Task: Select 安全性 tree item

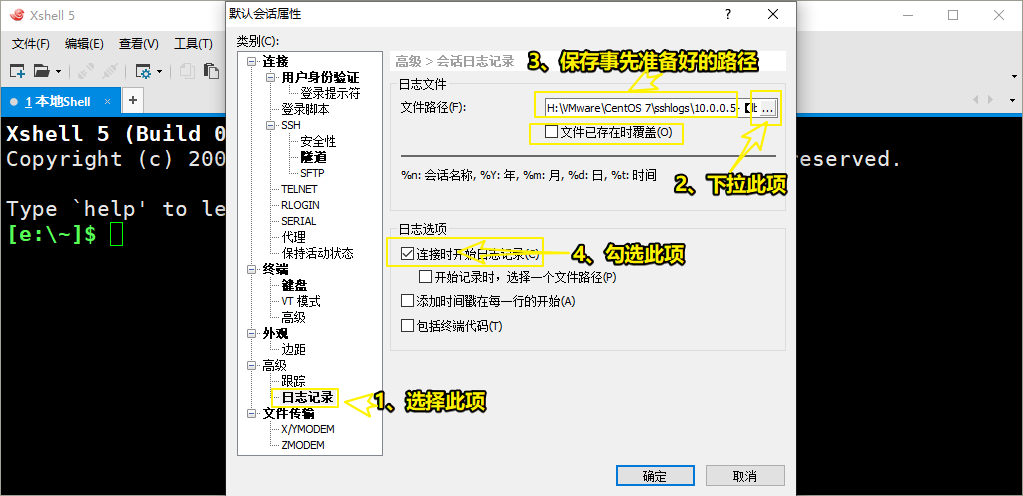Action: pyautogui.click(x=318, y=141)
